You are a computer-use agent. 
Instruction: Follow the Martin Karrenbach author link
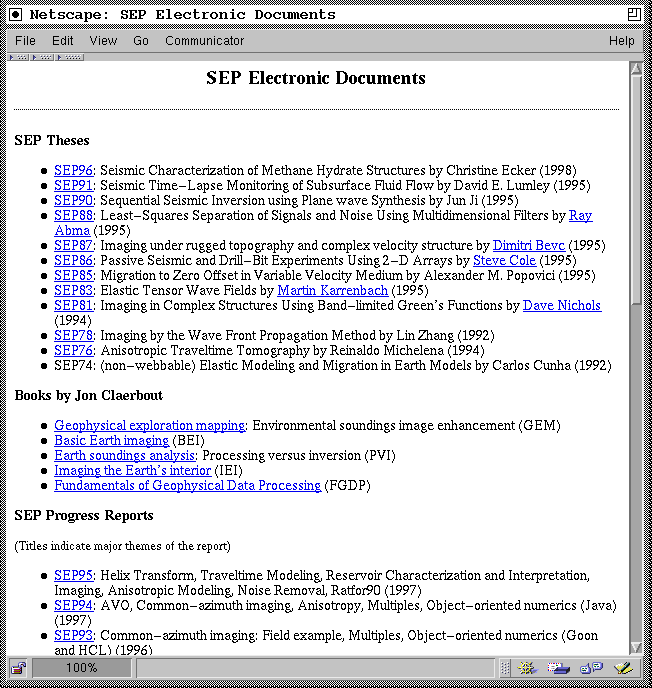coord(332,291)
